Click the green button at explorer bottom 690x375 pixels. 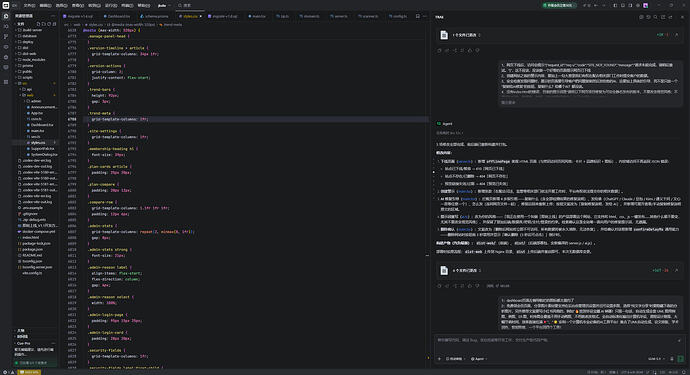click(x=35, y=363)
